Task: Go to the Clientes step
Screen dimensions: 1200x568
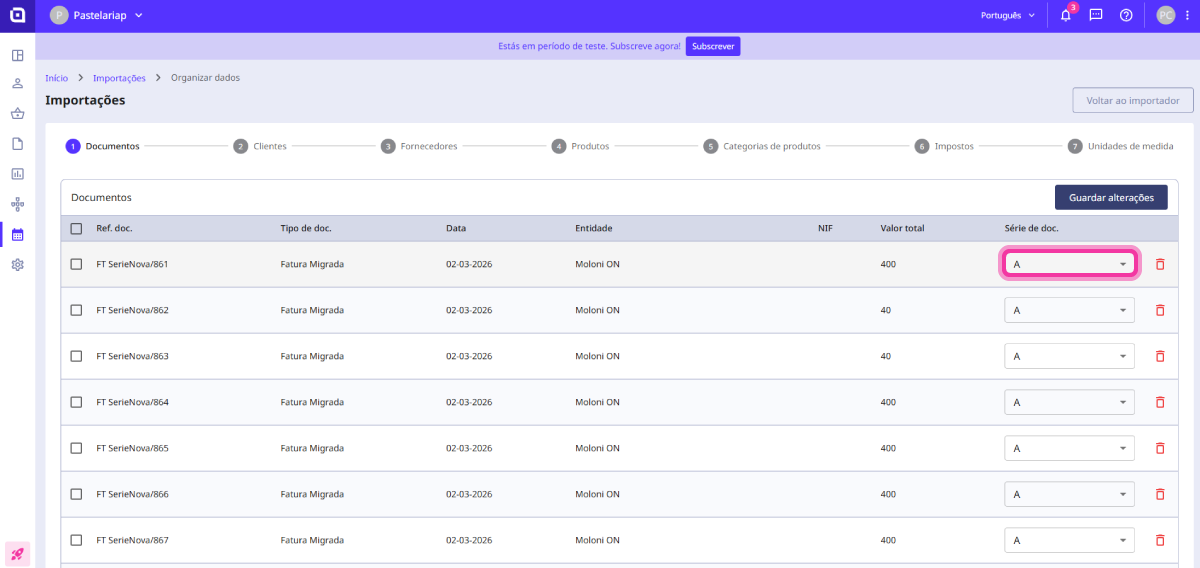Action: [x=261, y=146]
